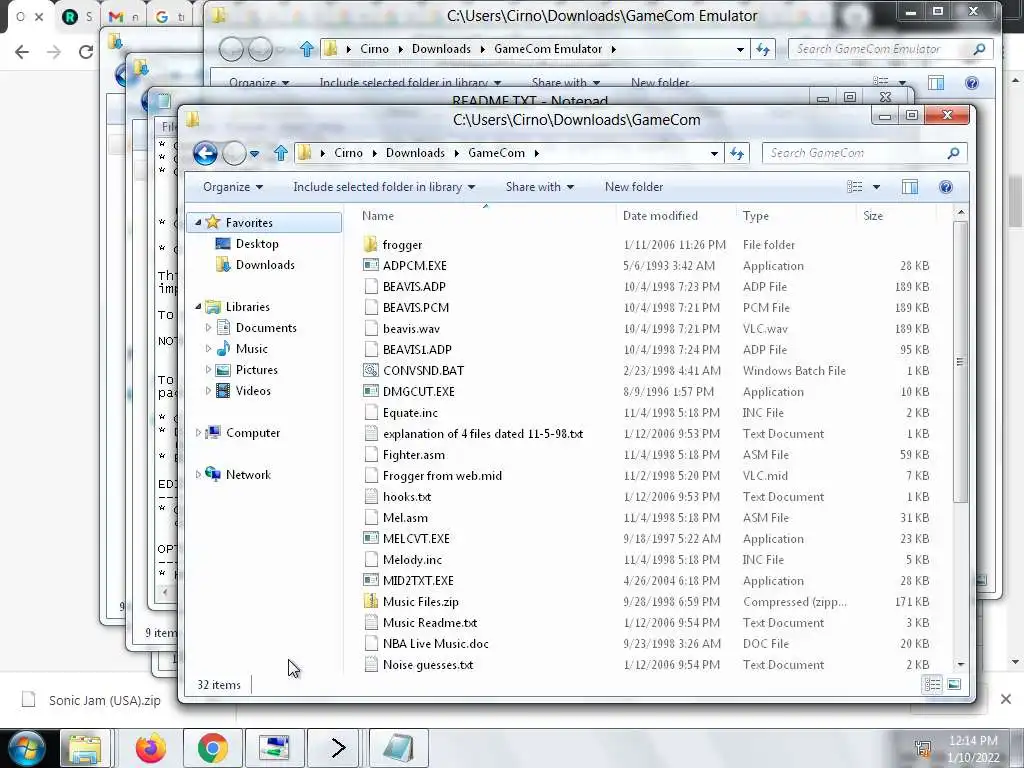Select file explanation of 4 files dated 11-5-98.txt
This screenshot has height=768, width=1024.
[x=483, y=434]
